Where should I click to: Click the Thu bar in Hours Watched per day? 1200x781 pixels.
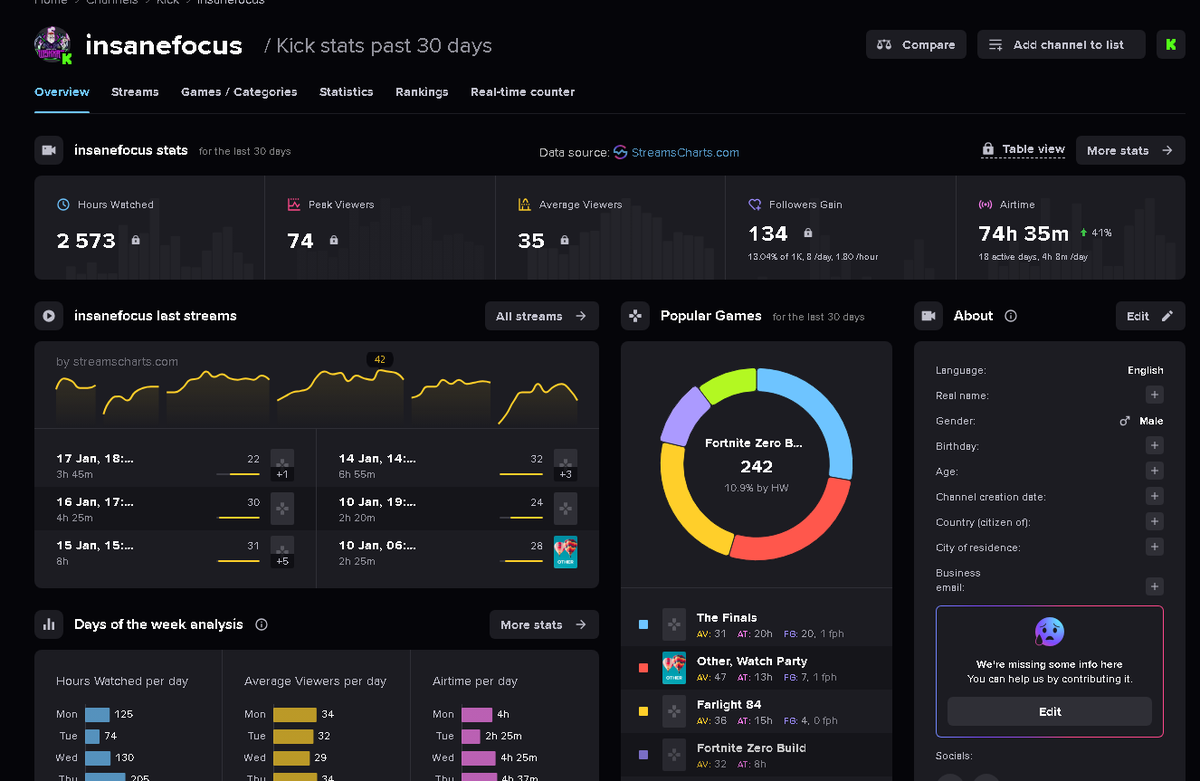[x=106, y=777]
